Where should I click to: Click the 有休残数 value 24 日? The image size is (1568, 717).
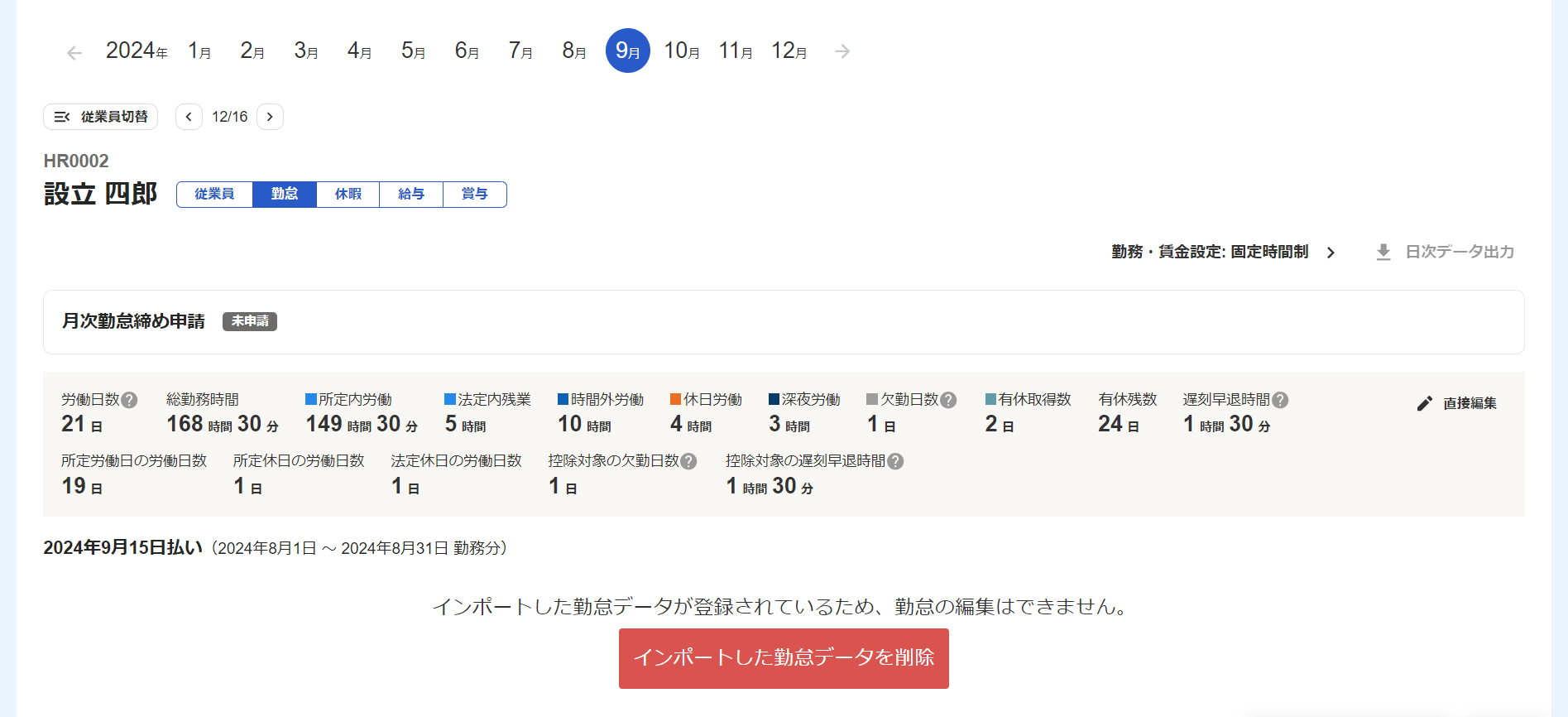pyautogui.click(x=1119, y=424)
